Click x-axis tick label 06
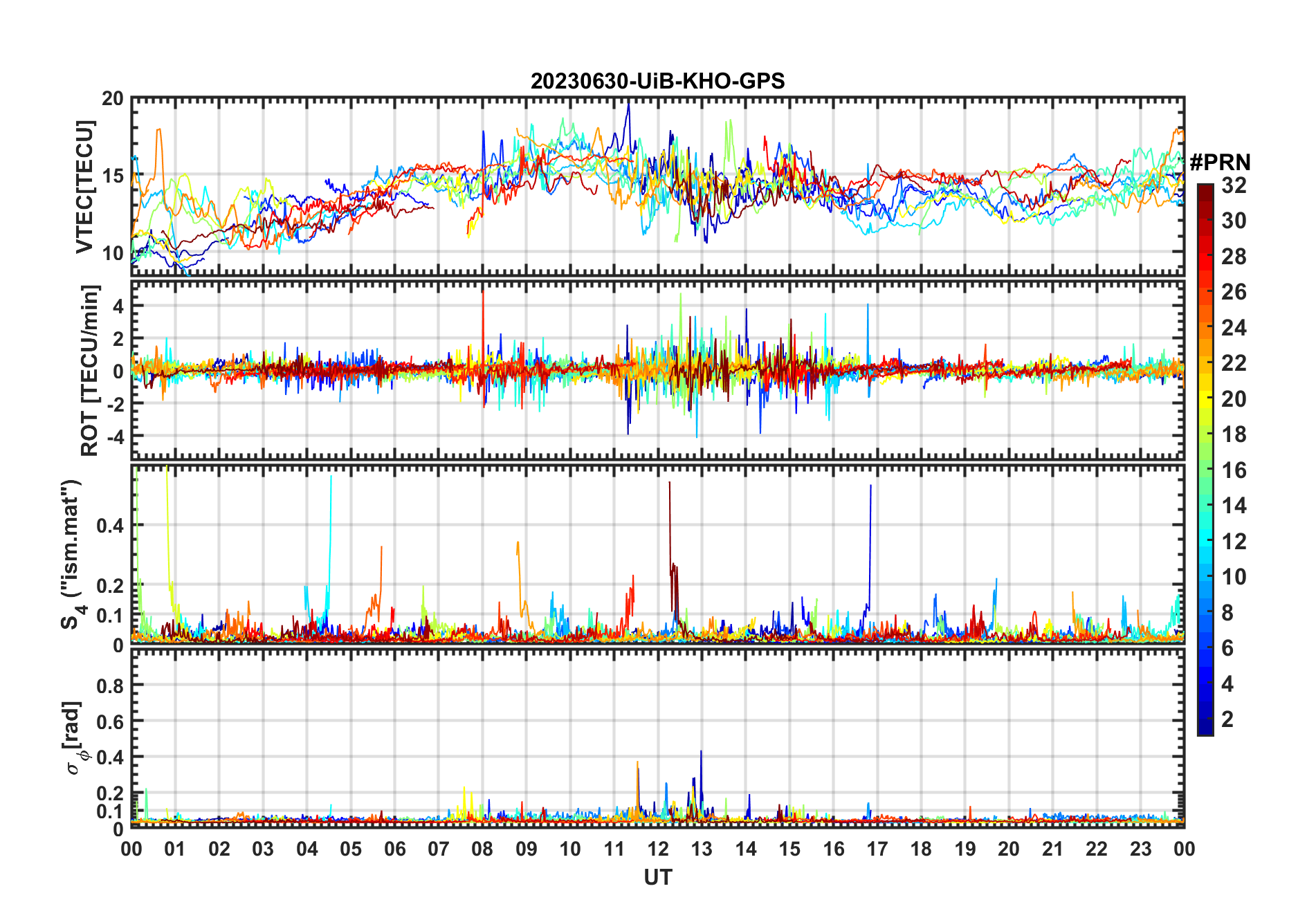 395,848
